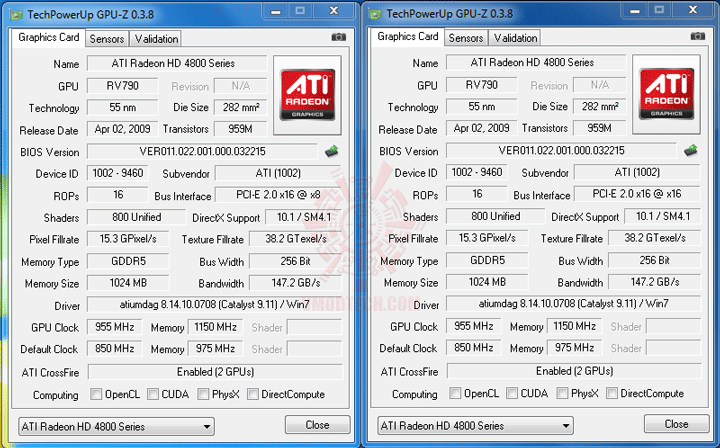Screen dimensions: 720x448
Task: Click Technology 55 nm in left window
Action: pos(123,107)
